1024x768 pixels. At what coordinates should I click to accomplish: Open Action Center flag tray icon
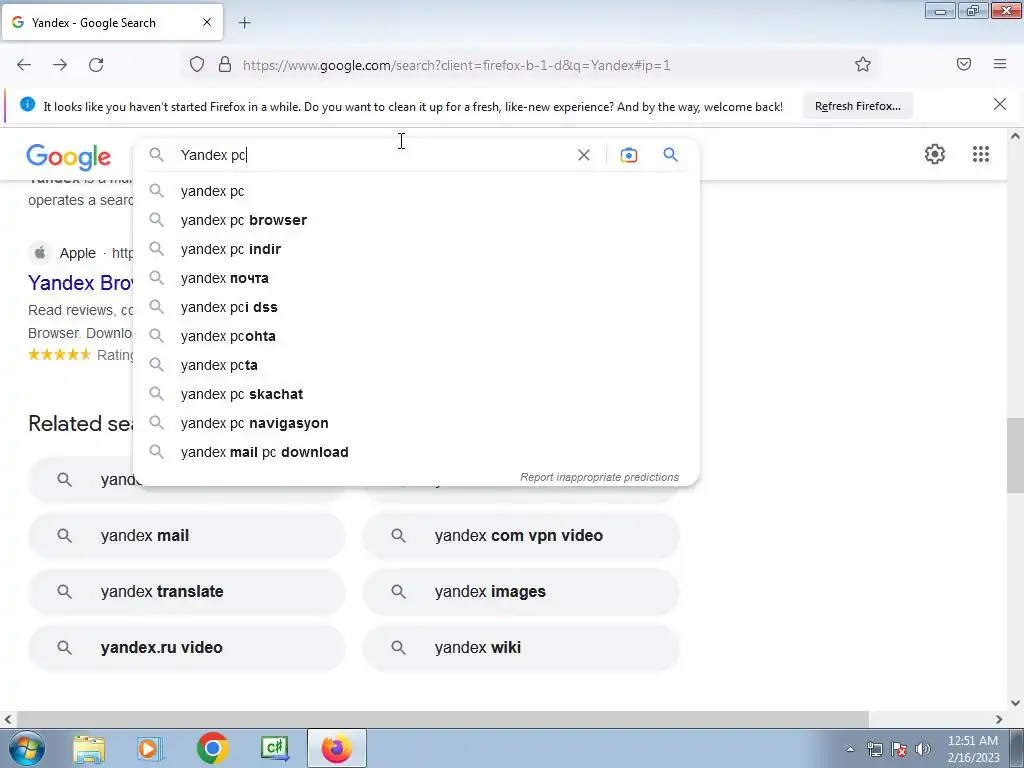pos(899,749)
